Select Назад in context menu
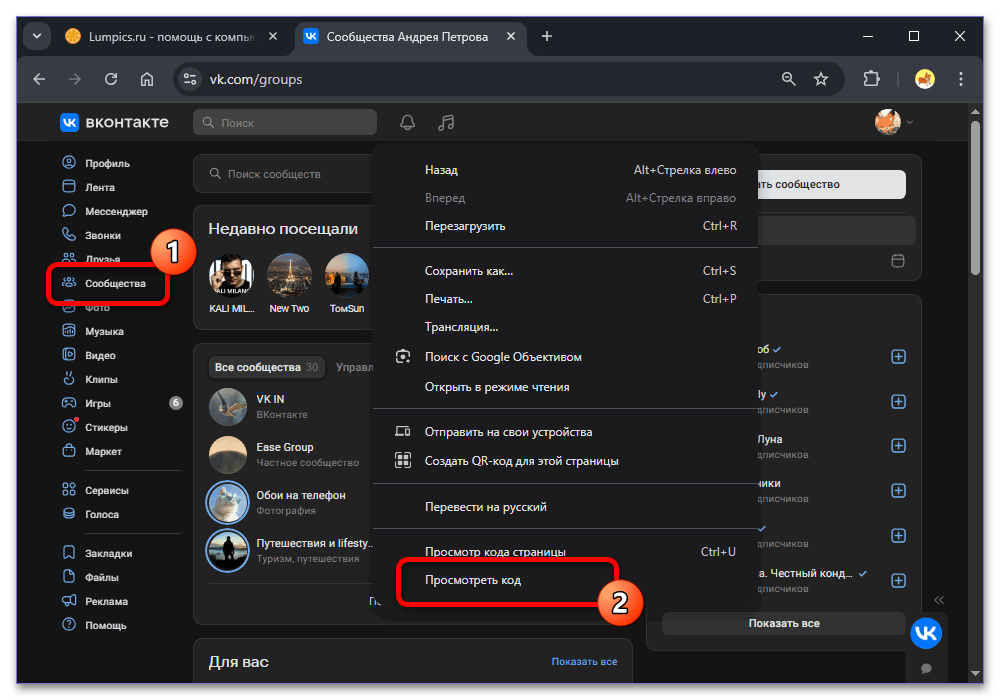The image size is (1000, 700). 565,170
